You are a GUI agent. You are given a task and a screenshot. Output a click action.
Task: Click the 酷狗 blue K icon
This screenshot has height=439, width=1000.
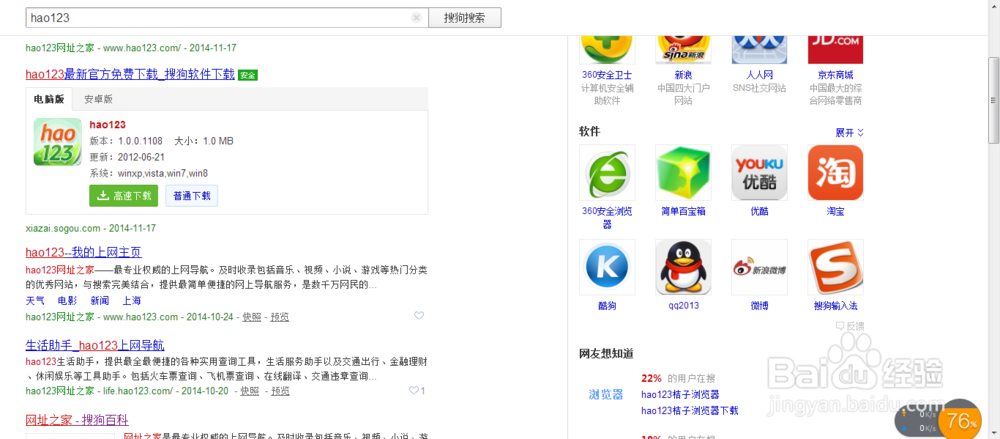click(x=607, y=267)
